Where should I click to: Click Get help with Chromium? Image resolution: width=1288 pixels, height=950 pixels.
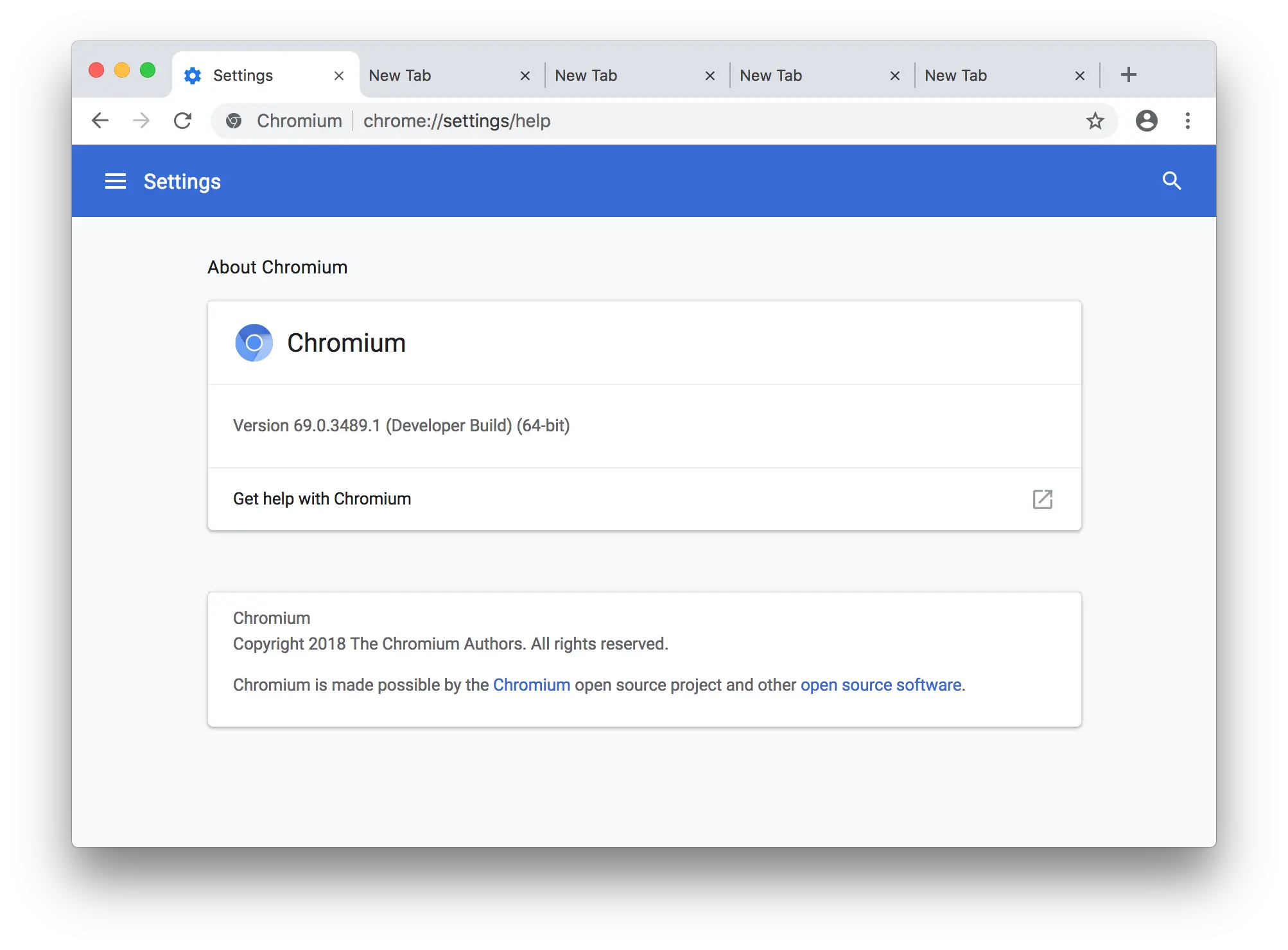(x=322, y=499)
